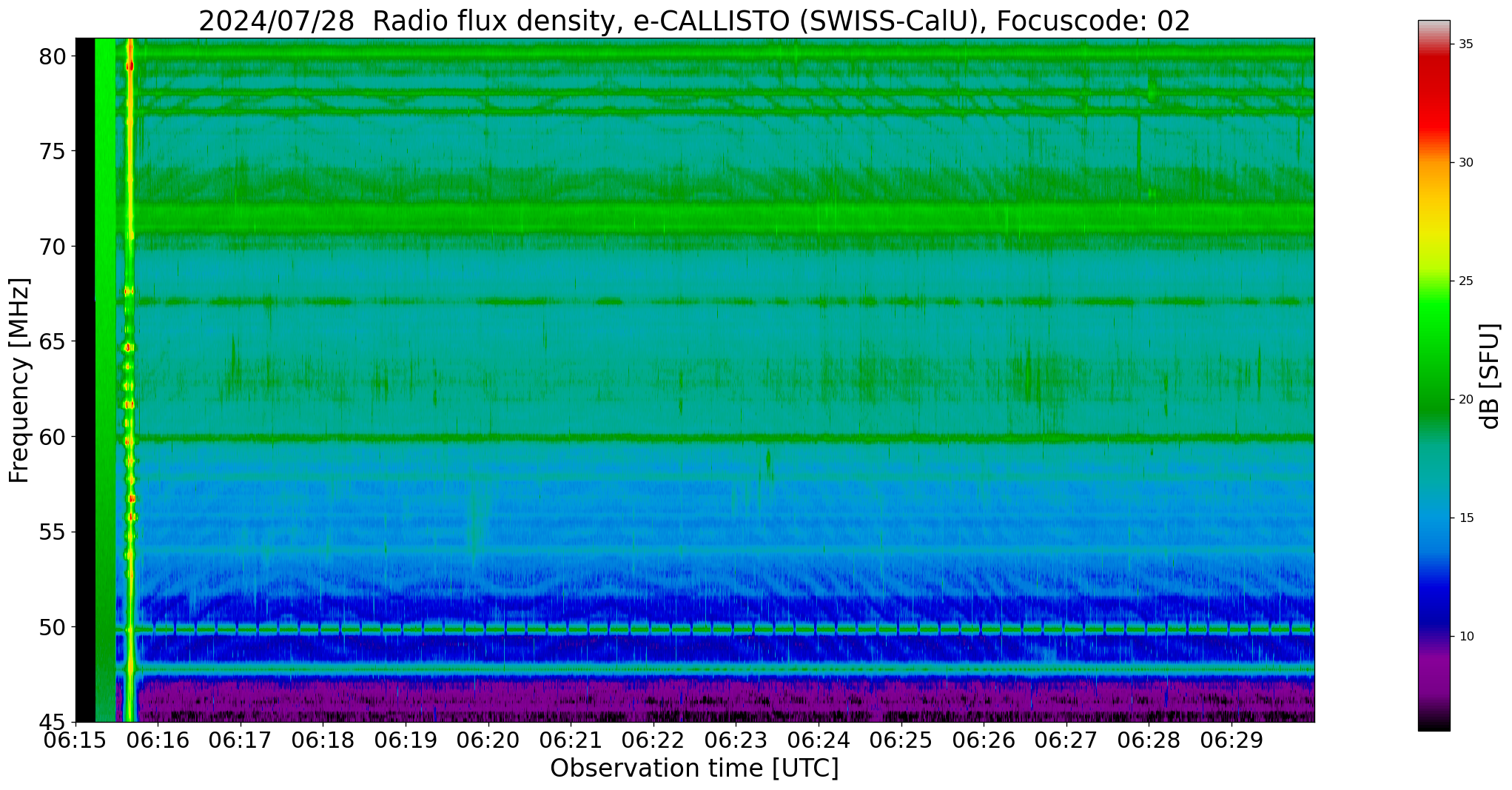
Task: Click the colorbar tick label 25
Action: point(1466,281)
